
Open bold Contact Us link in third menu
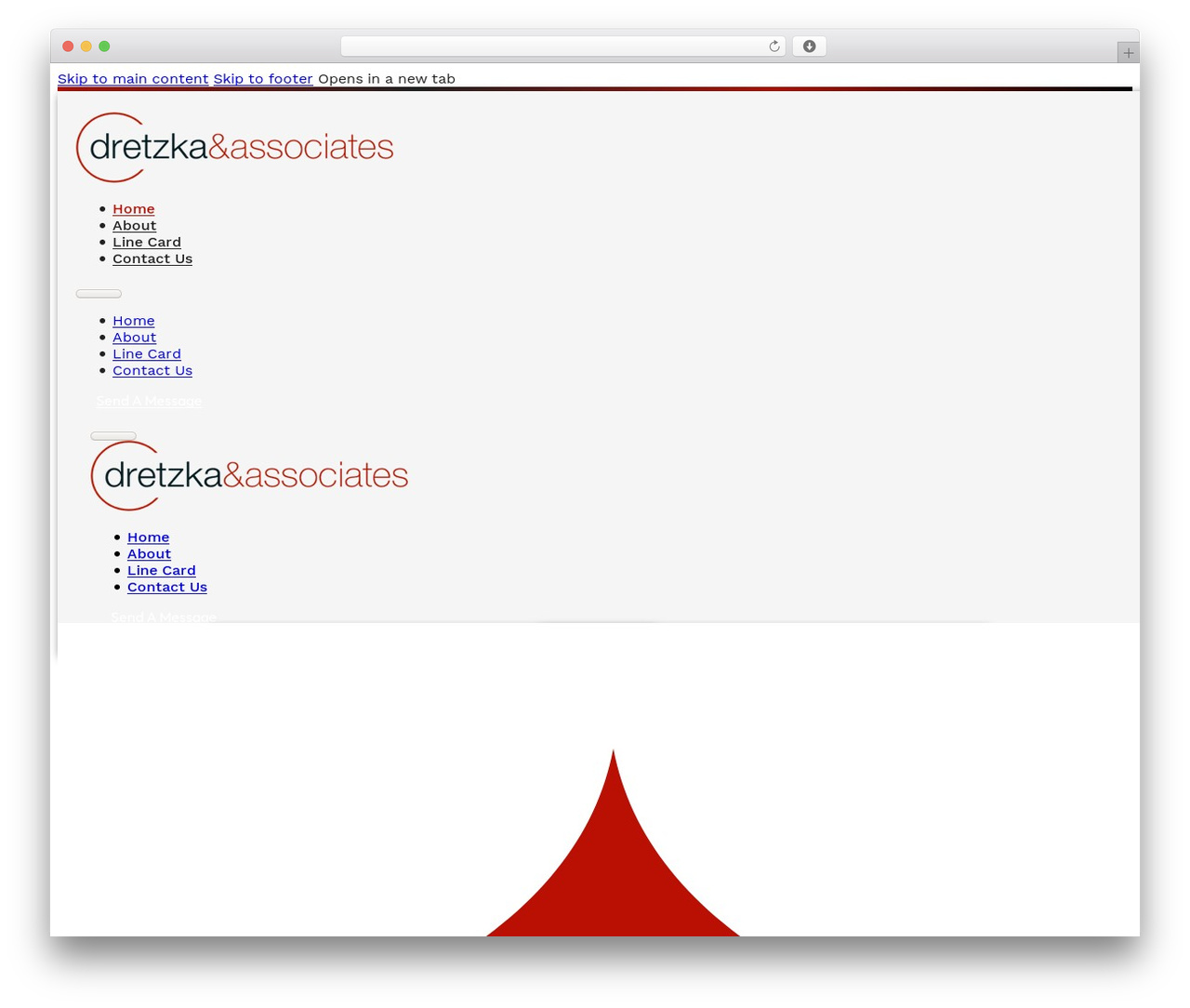[167, 588]
